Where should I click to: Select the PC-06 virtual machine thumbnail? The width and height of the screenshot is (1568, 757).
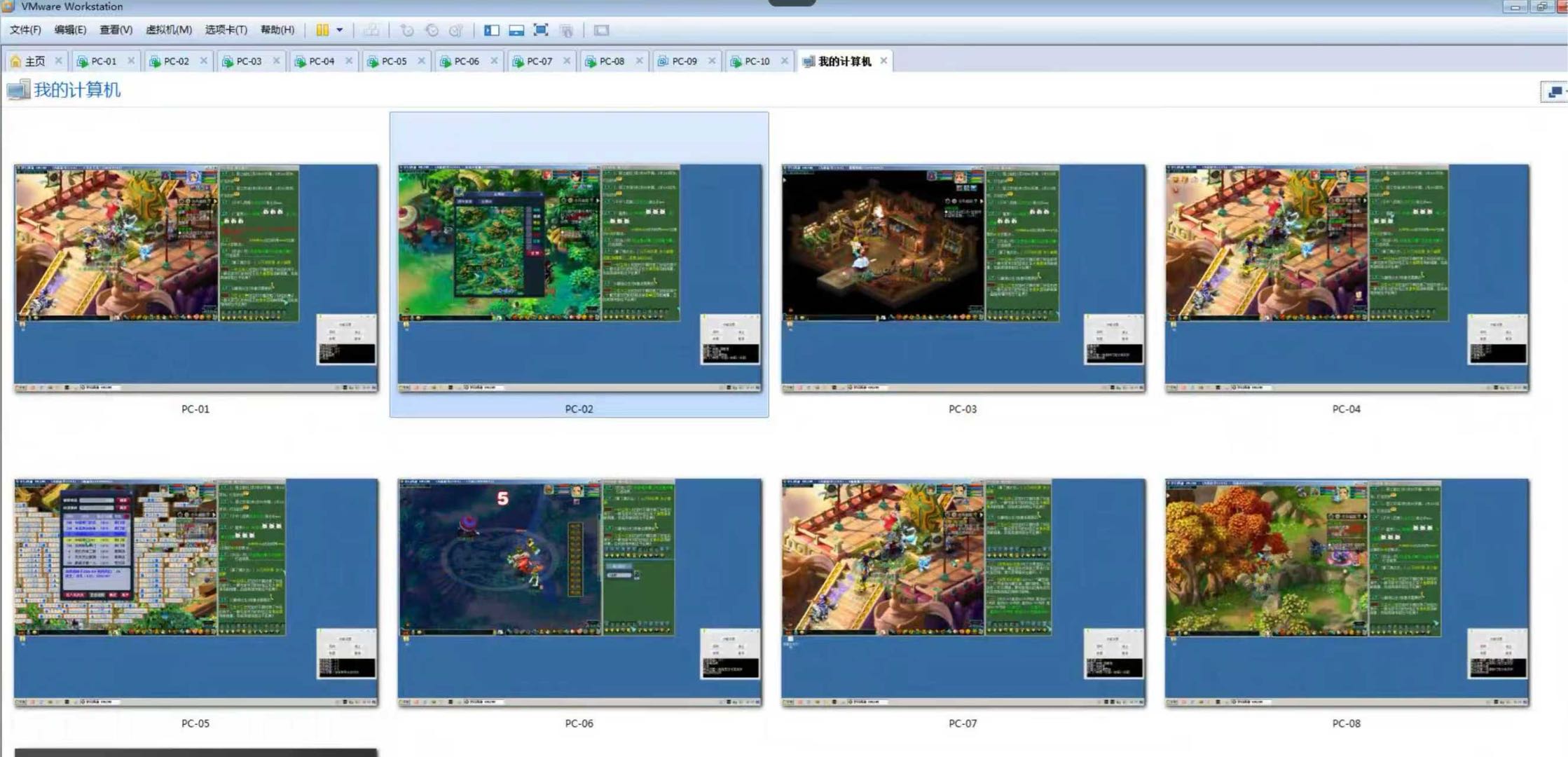(x=579, y=592)
